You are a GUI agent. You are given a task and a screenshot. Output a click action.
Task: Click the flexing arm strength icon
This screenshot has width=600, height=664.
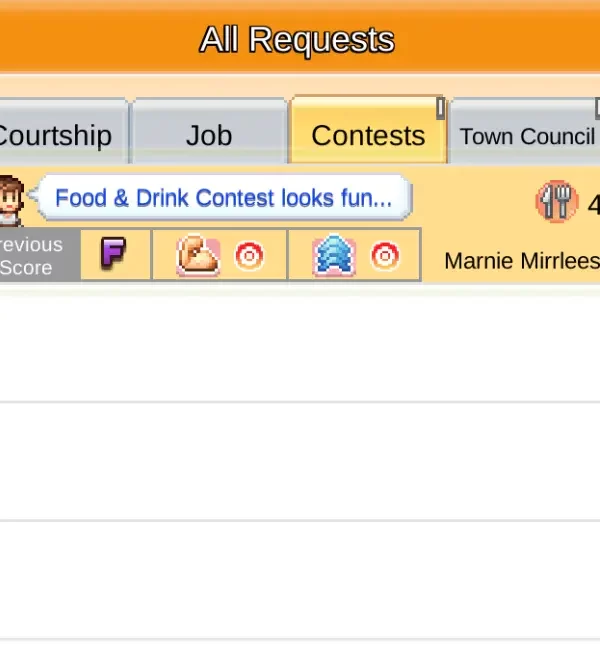pyautogui.click(x=198, y=257)
